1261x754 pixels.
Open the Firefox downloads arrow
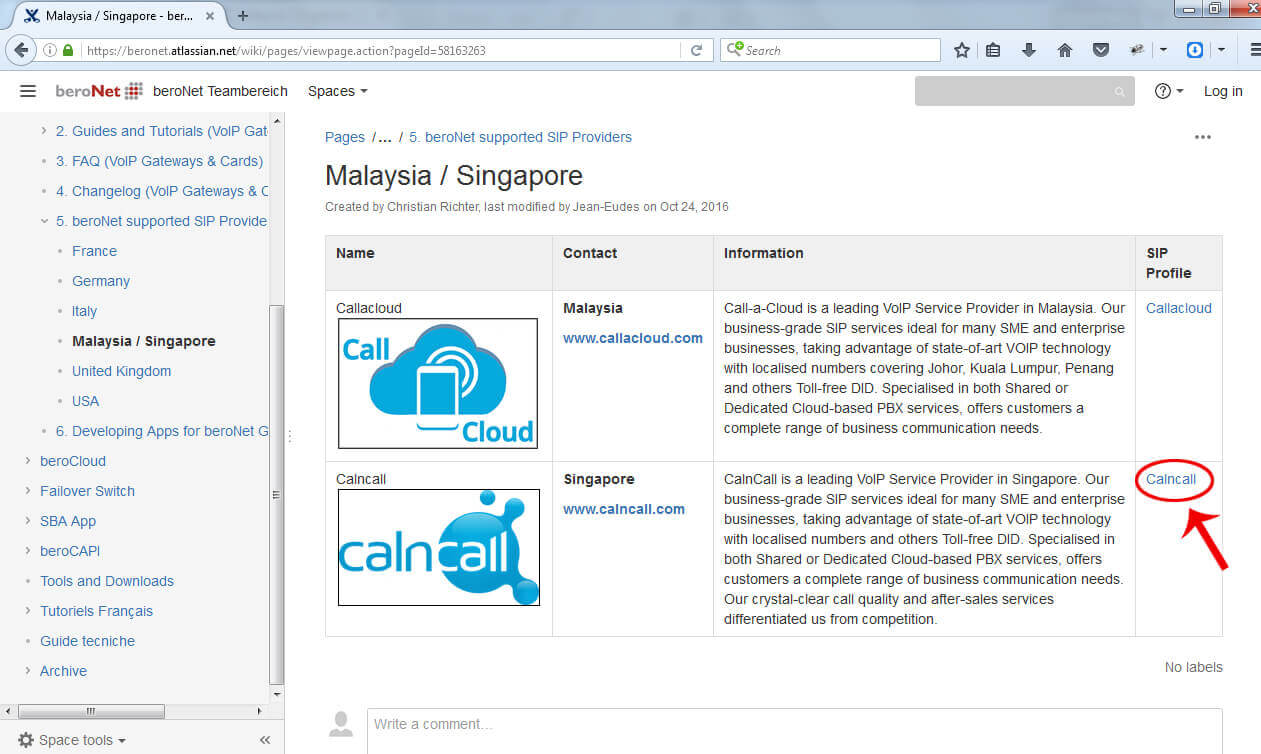pyautogui.click(x=1029, y=50)
